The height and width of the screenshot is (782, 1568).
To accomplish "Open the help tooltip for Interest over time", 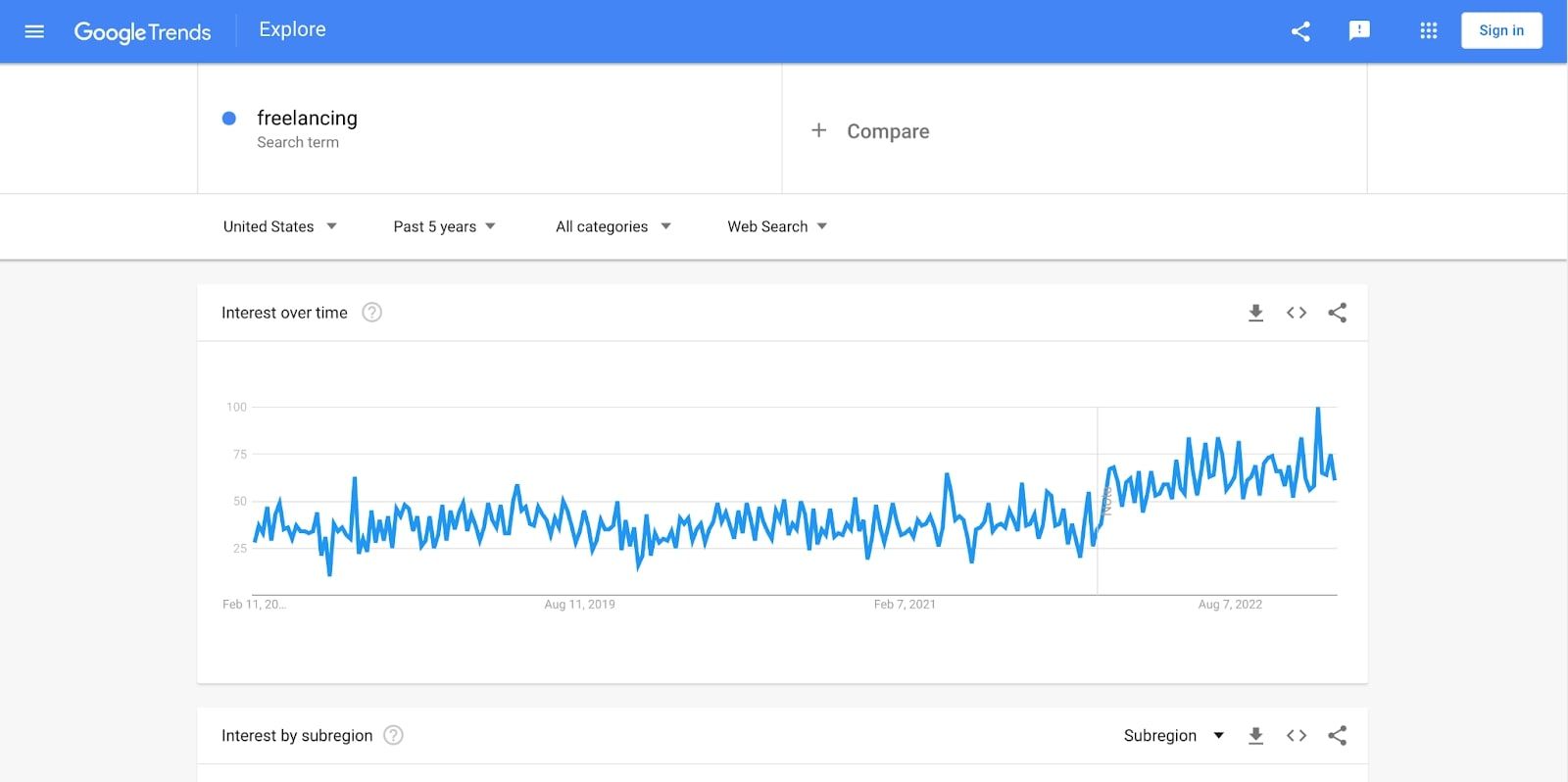I will coord(371,312).
